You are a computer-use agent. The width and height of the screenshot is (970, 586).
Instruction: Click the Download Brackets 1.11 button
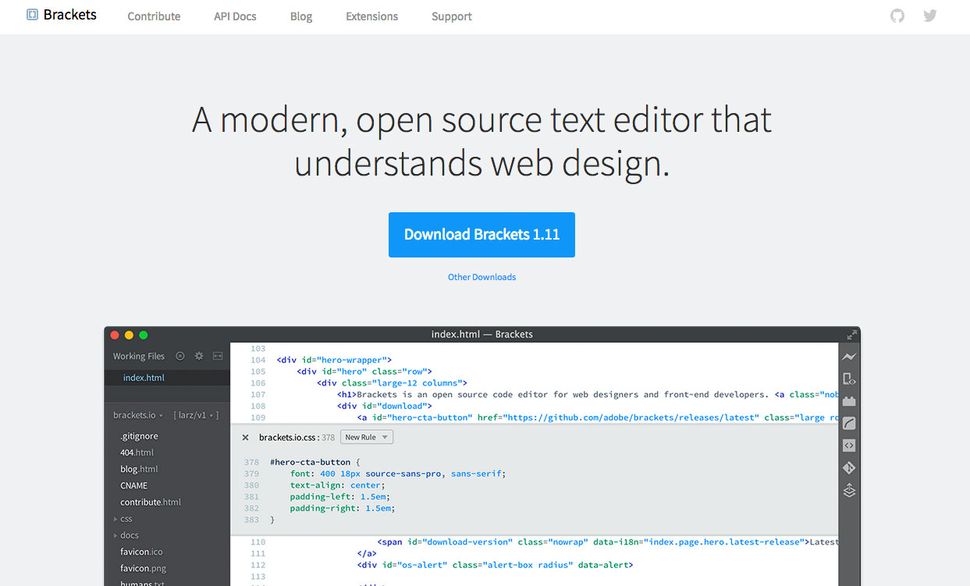coord(482,234)
